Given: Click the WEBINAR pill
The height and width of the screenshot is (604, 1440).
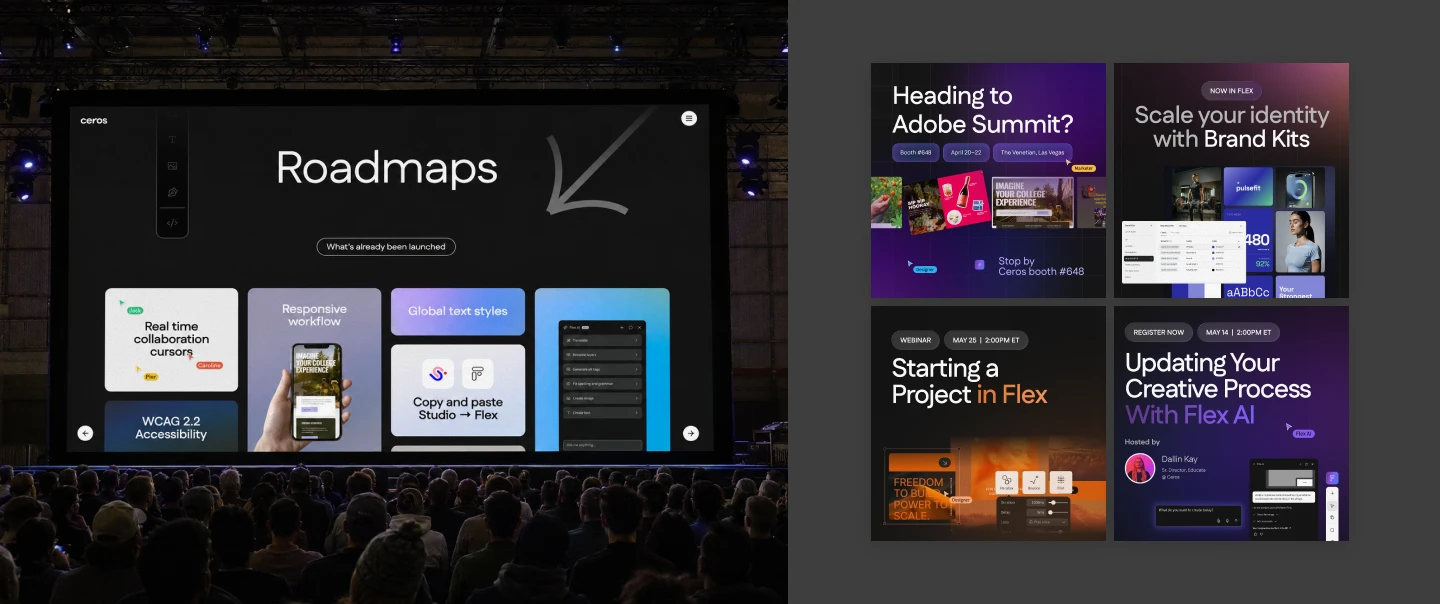Looking at the screenshot, I should click(x=916, y=340).
